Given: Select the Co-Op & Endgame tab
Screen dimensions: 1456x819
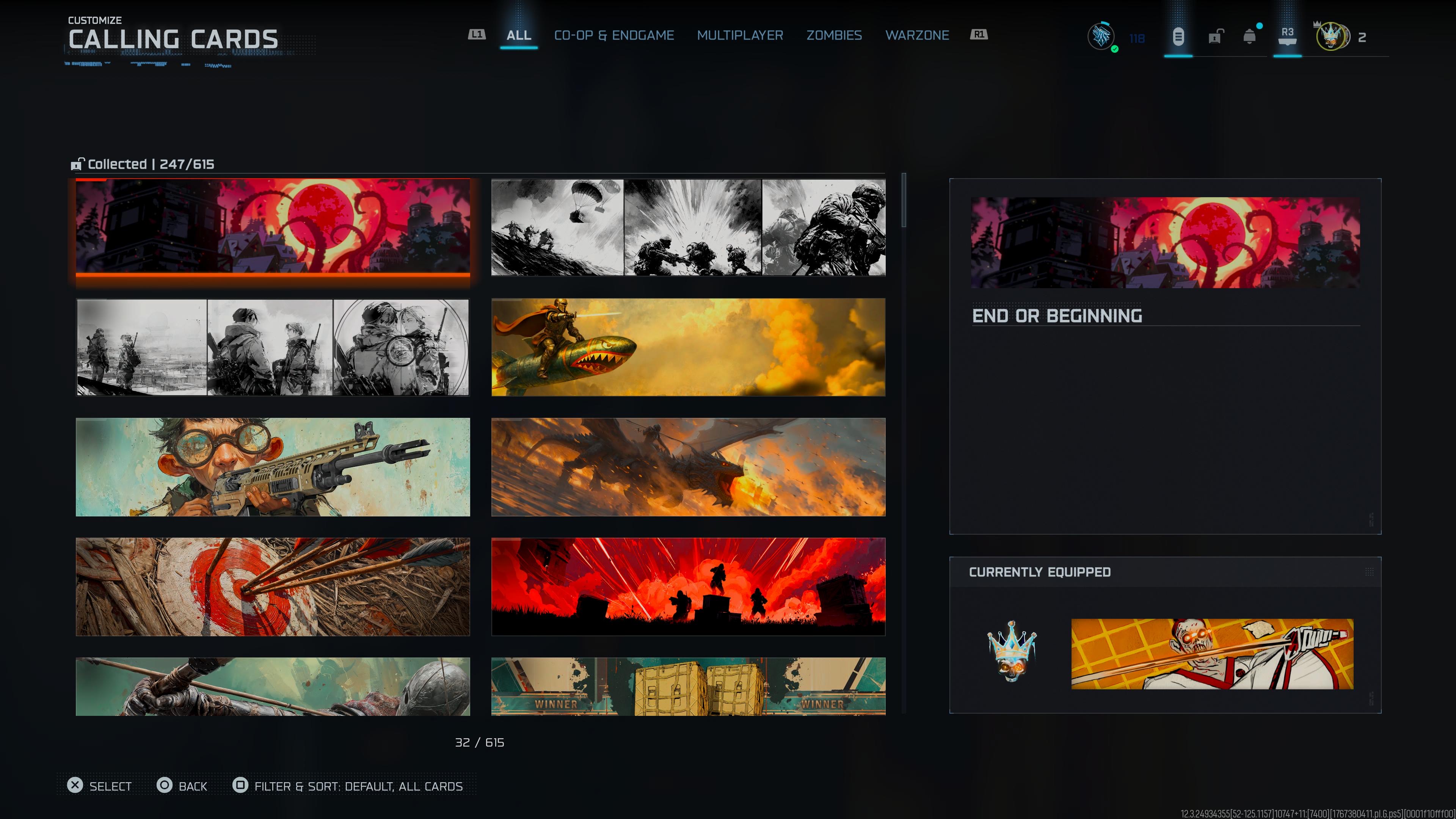Looking at the screenshot, I should click(x=614, y=35).
